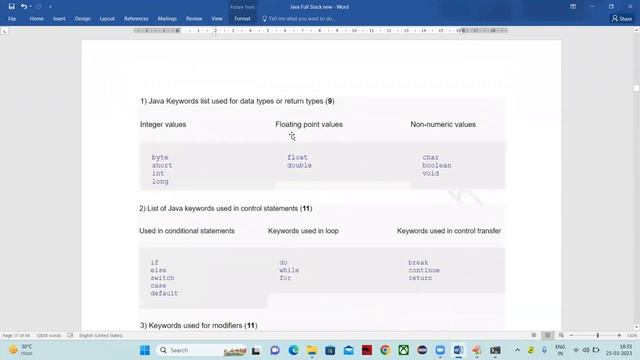This screenshot has width=640, height=360.
Task: Click the 'double' keyword text
Action: point(299,165)
